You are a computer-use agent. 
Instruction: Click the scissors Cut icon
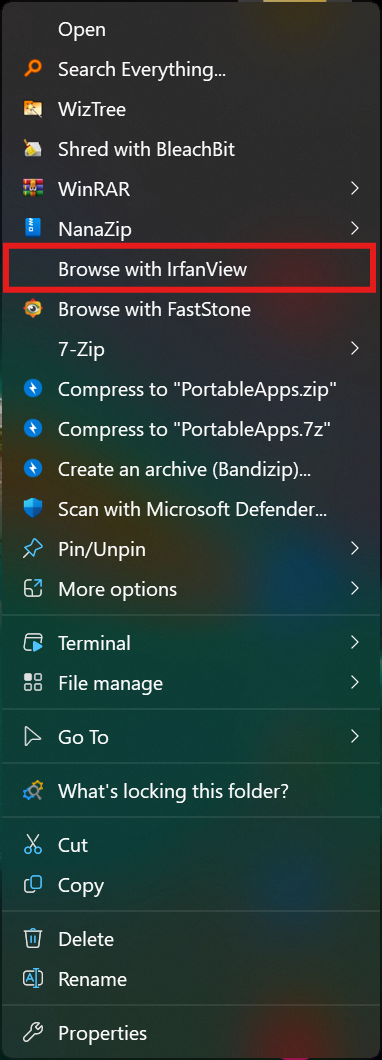click(x=32, y=844)
